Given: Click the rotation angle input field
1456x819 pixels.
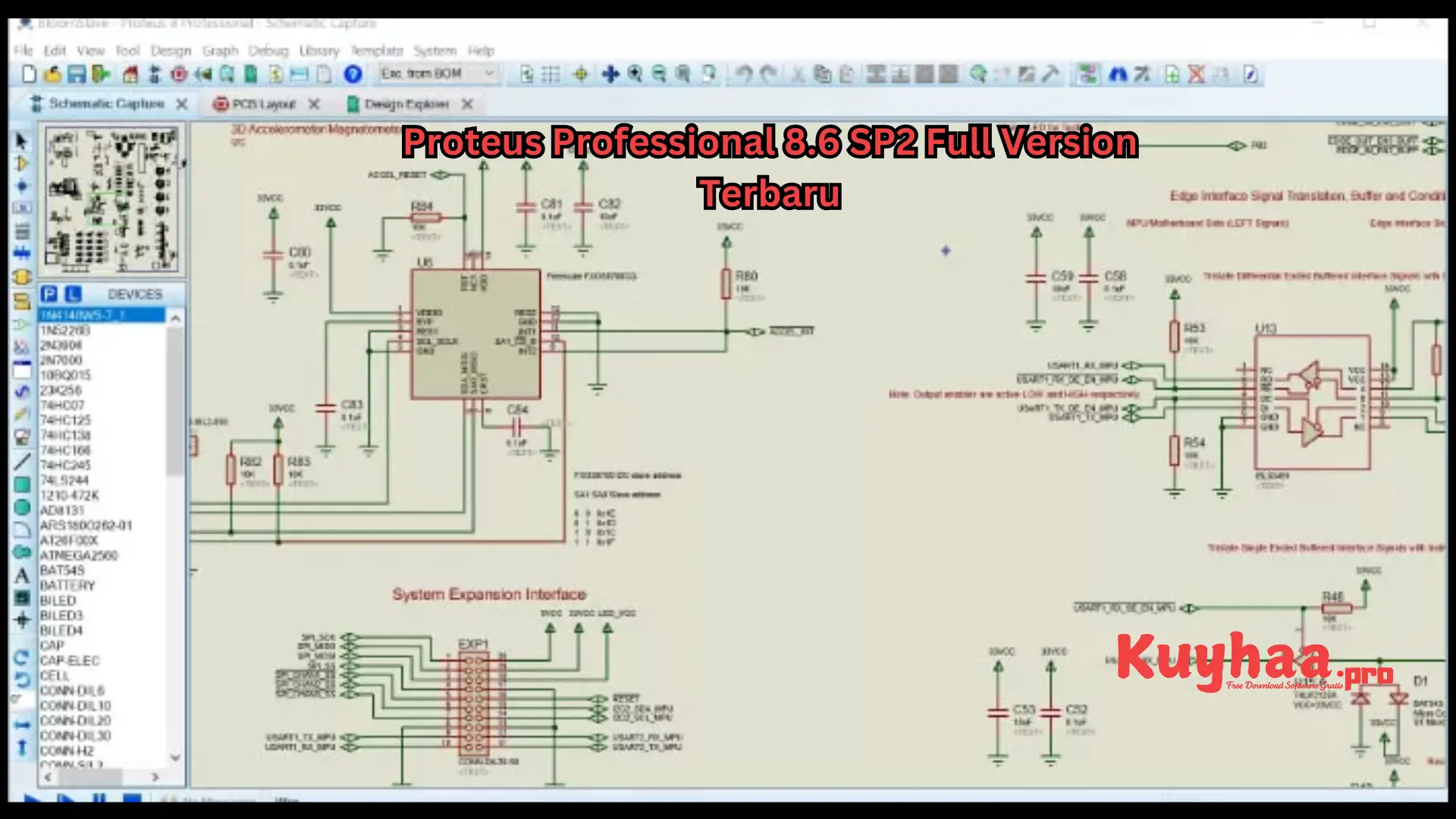Looking at the screenshot, I should pyautogui.click(x=21, y=700).
